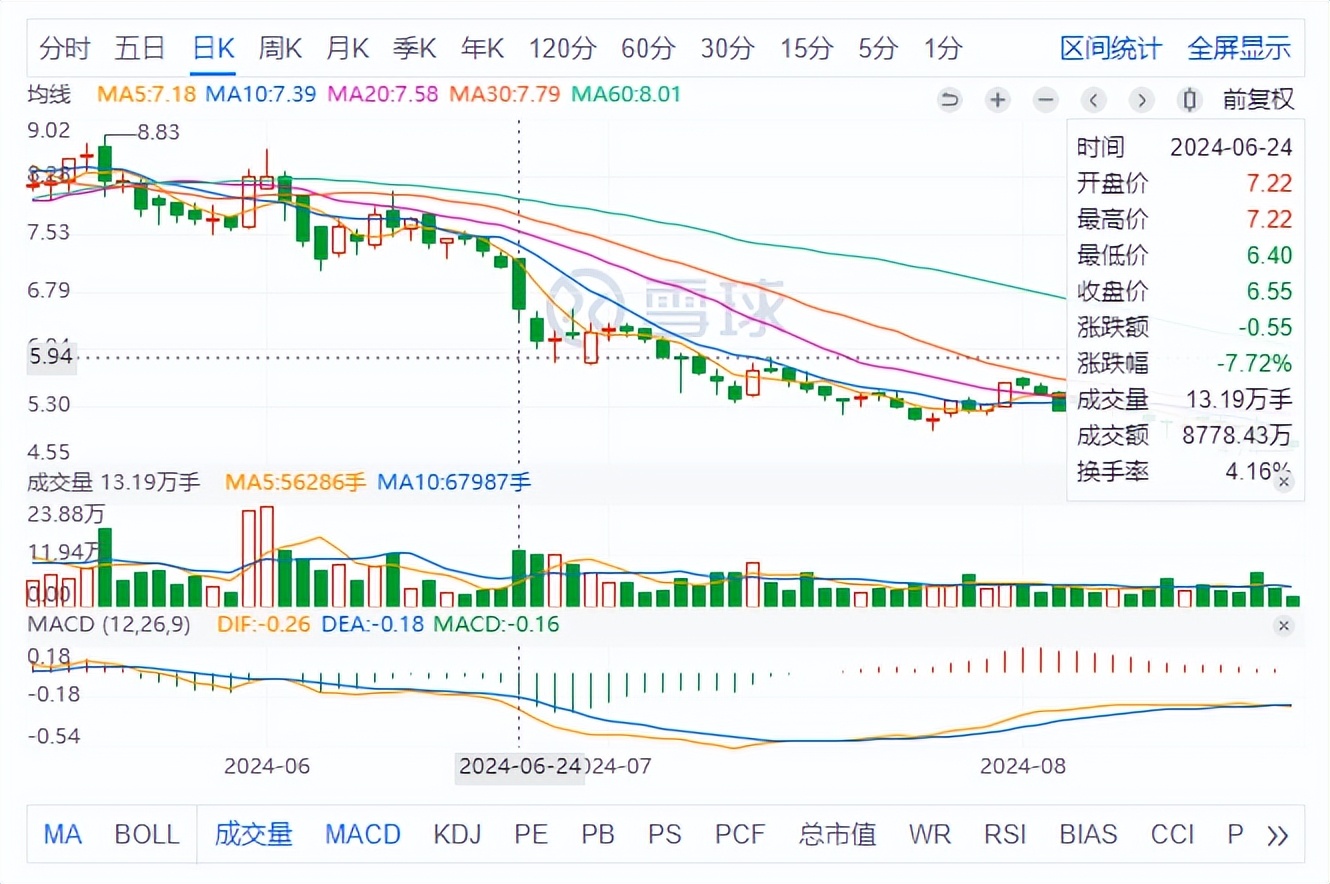Select the 30分 period tab
Image resolution: width=1330 pixels, height=884 pixels.
[727, 48]
